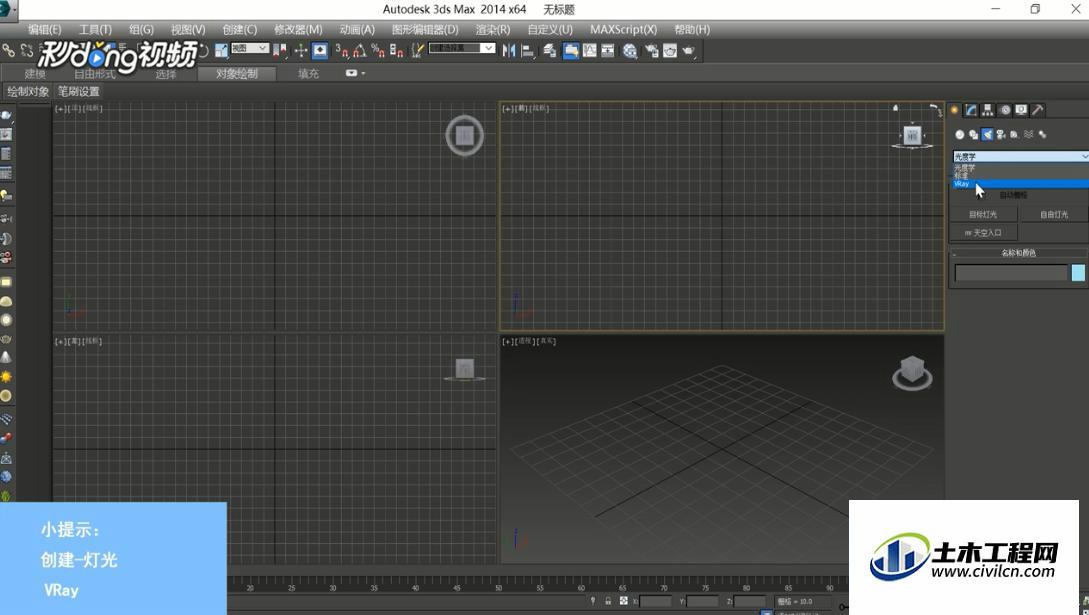
Task: Collapse the Name and Color (名称和颜色) rollout
Action: 1018,253
